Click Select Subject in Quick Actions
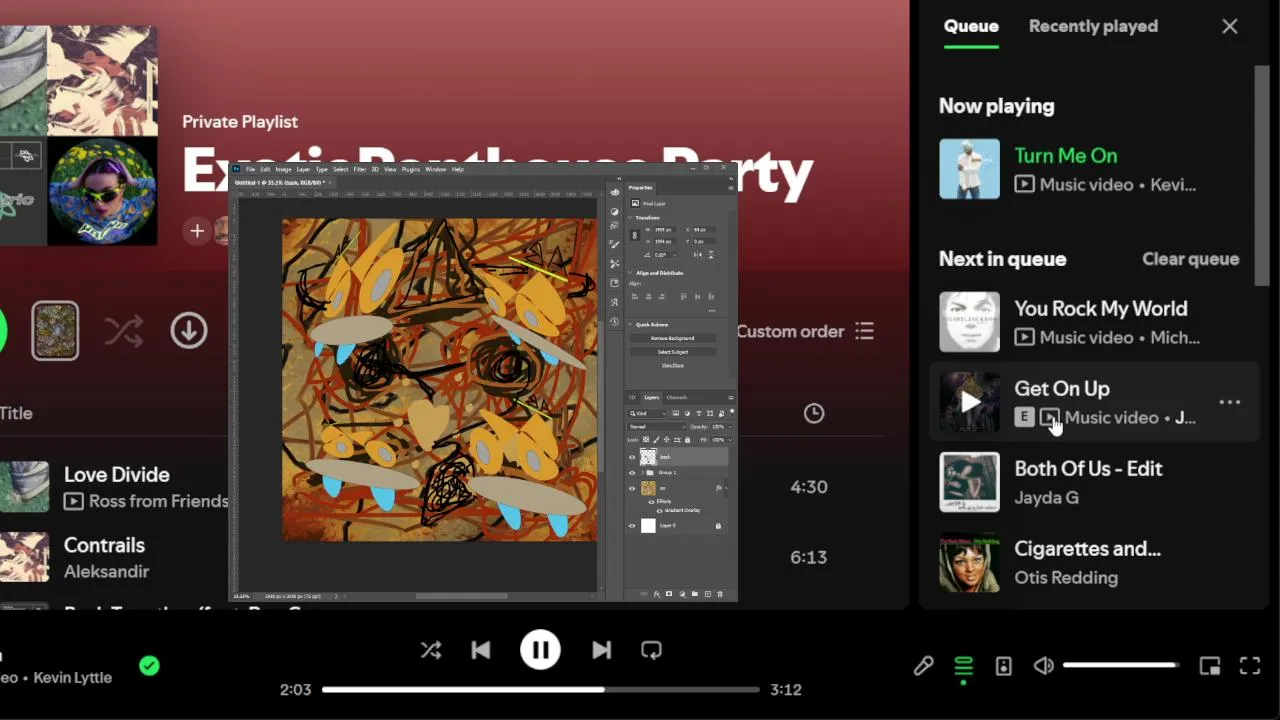The width and height of the screenshot is (1280, 720). pyautogui.click(x=673, y=352)
